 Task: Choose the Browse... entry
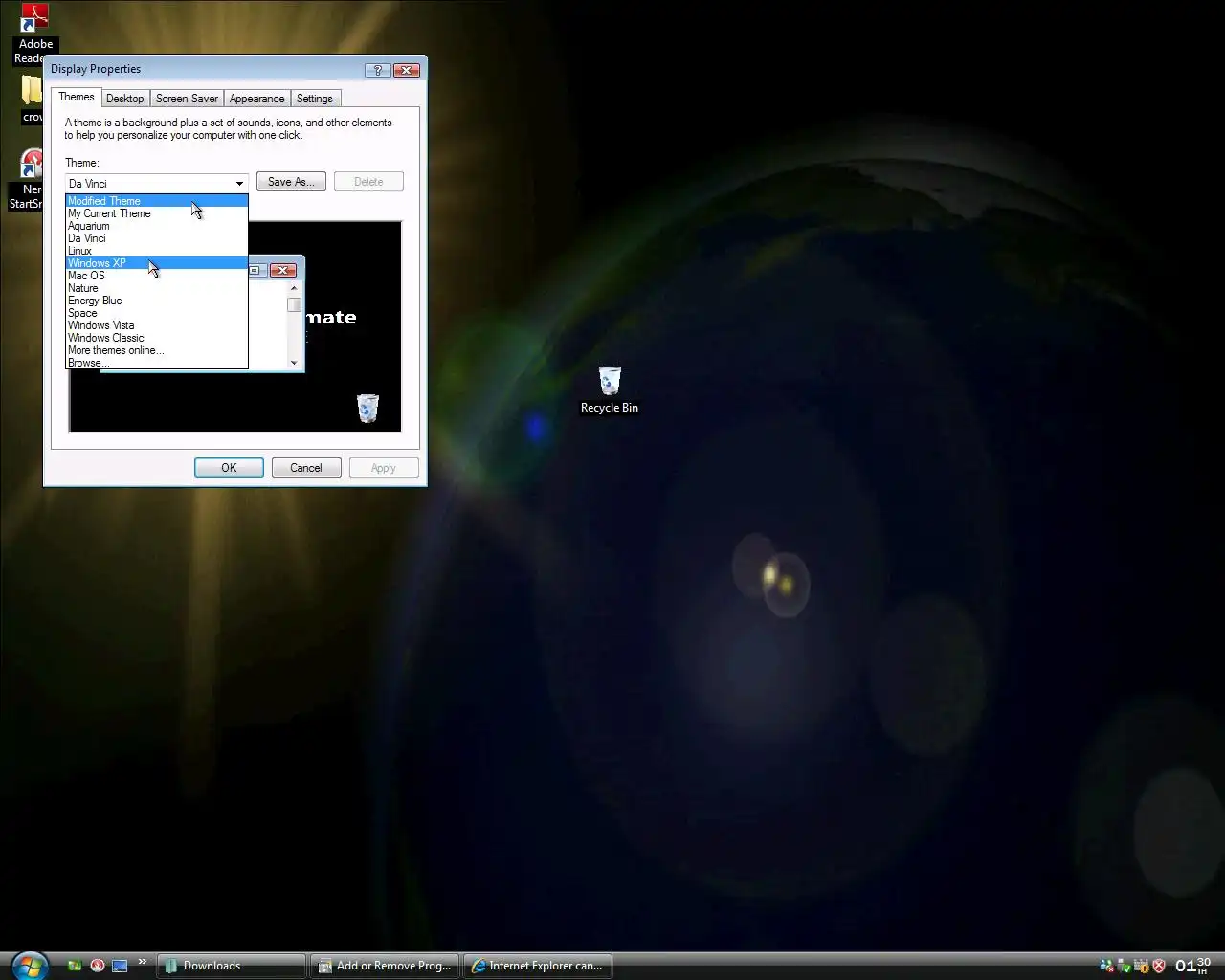tap(157, 363)
